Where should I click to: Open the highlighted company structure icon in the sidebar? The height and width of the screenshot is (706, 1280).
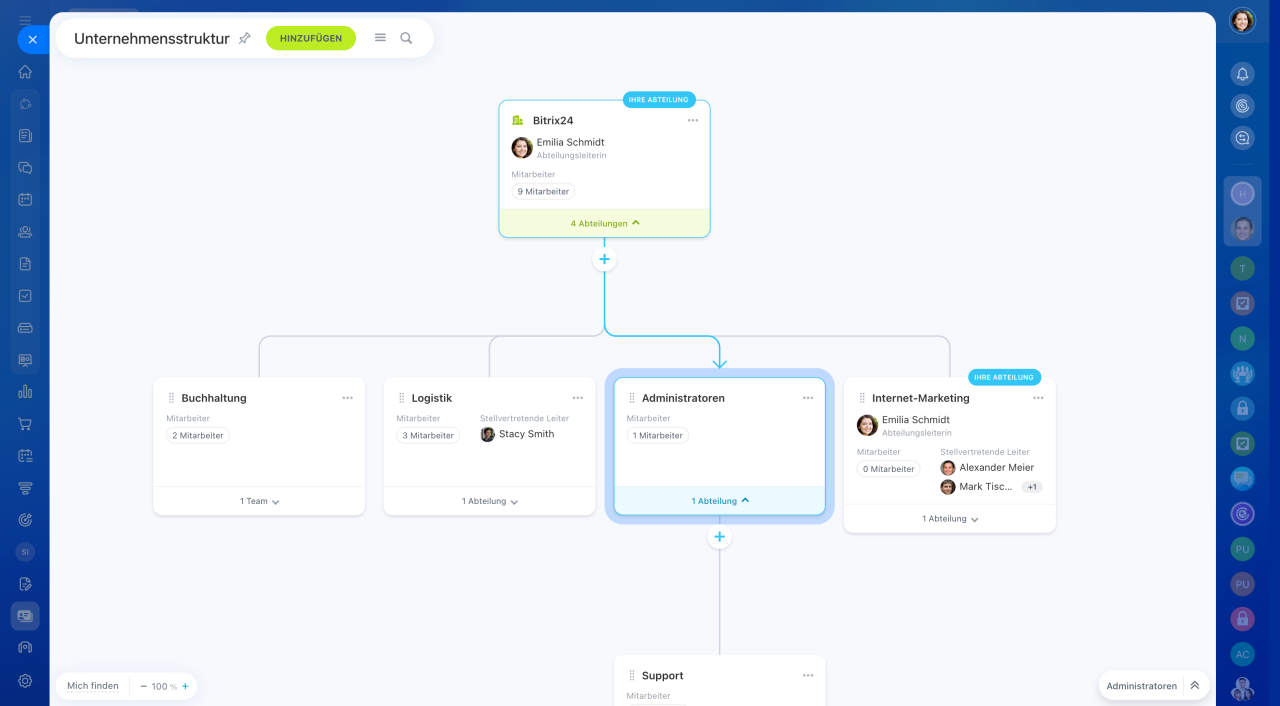point(25,616)
